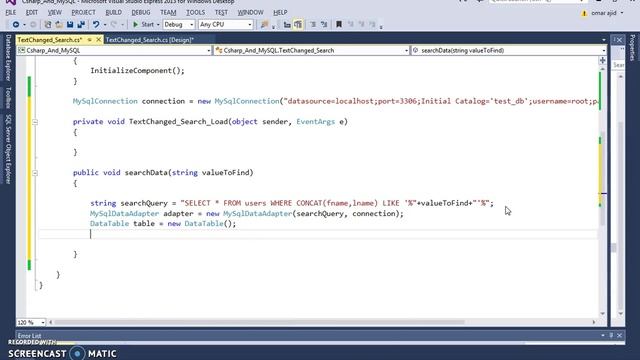The image size is (640, 360).
Task: Click the Start button dropdown arrow
Action: pos(158,25)
